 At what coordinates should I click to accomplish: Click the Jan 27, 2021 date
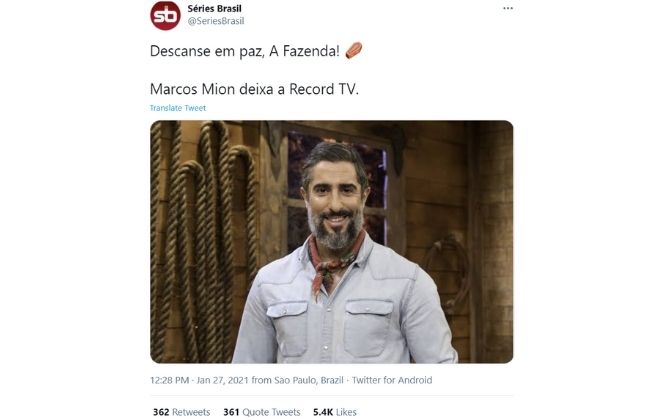pos(222,380)
